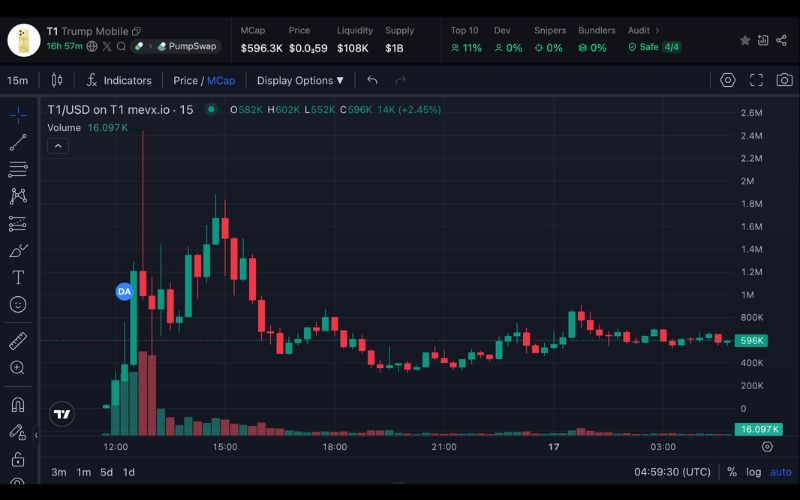Open the 15m timeframe selector
The width and height of the screenshot is (800, 500).
click(x=18, y=81)
